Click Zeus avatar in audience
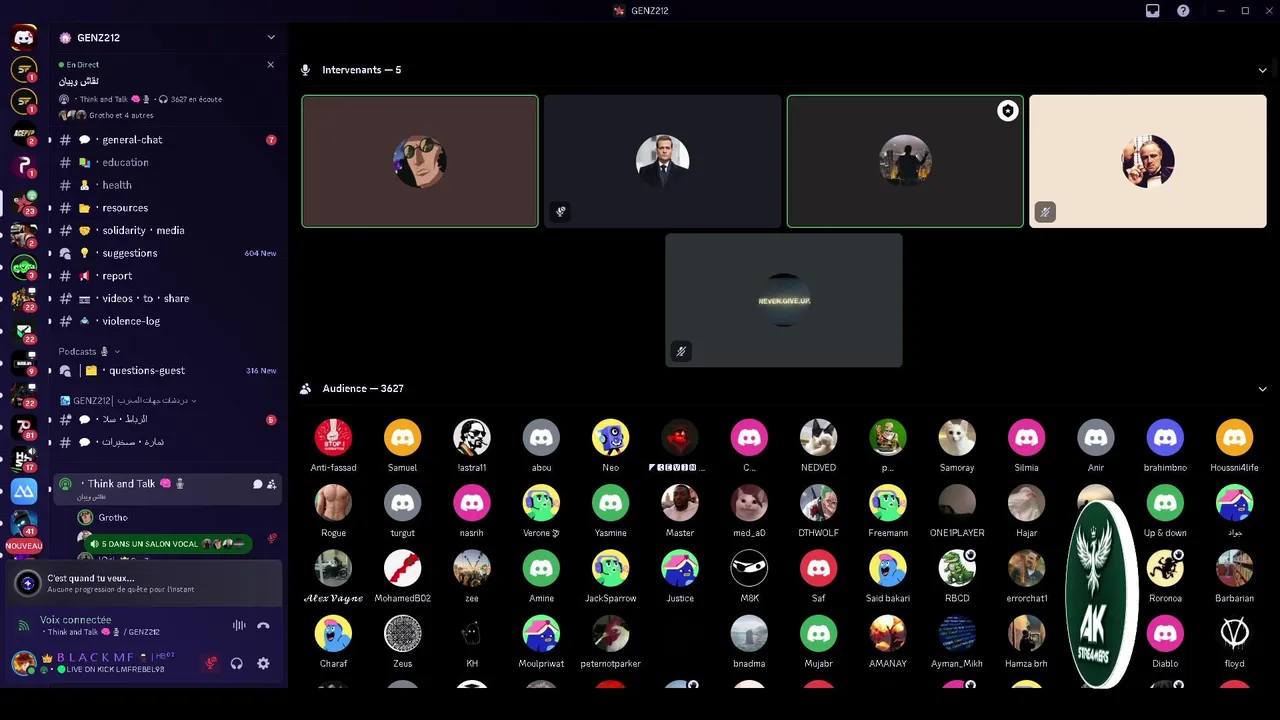The width and height of the screenshot is (1280, 720). (x=403, y=633)
